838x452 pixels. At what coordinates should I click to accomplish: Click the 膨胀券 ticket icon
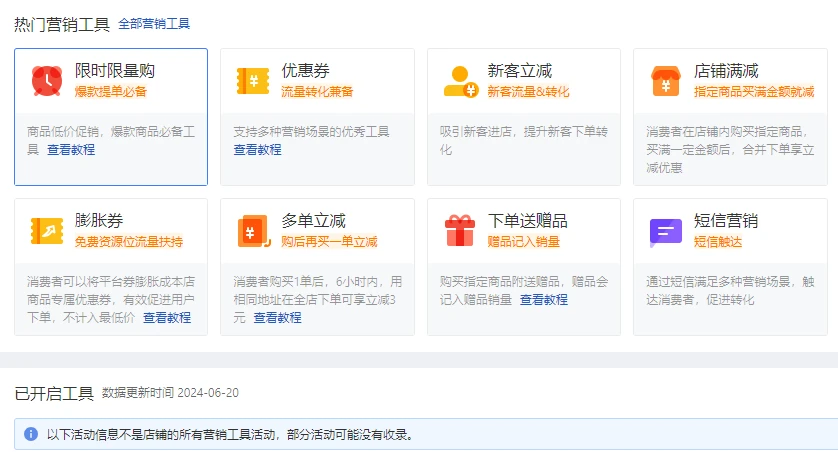[47, 231]
